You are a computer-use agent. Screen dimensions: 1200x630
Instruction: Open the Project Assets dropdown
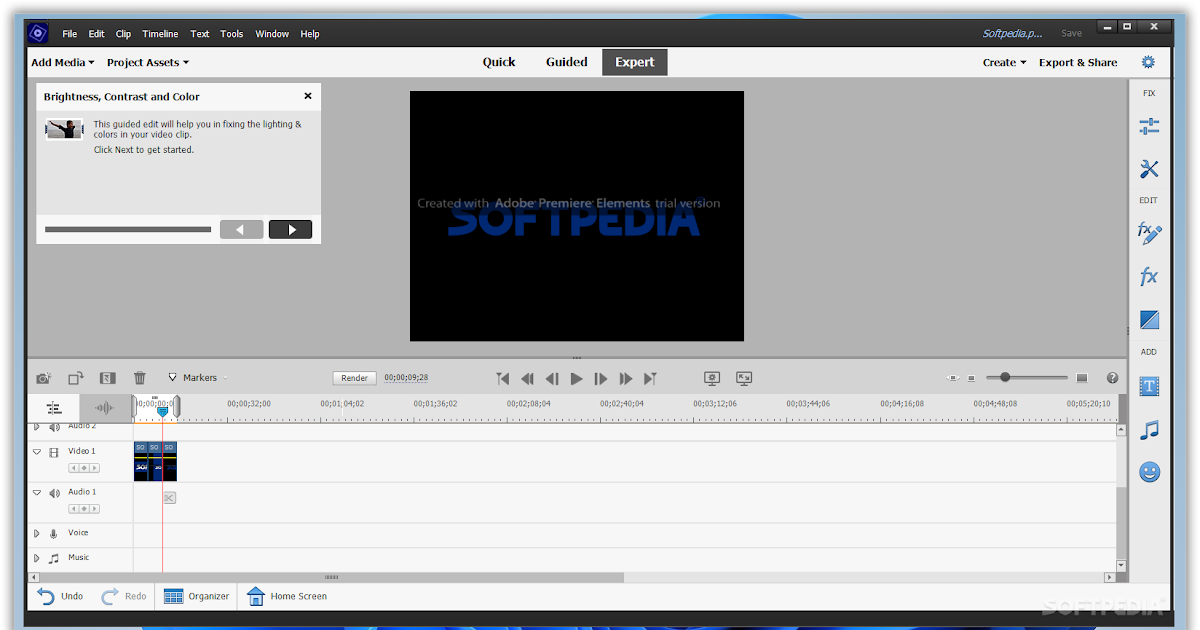pos(148,62)
